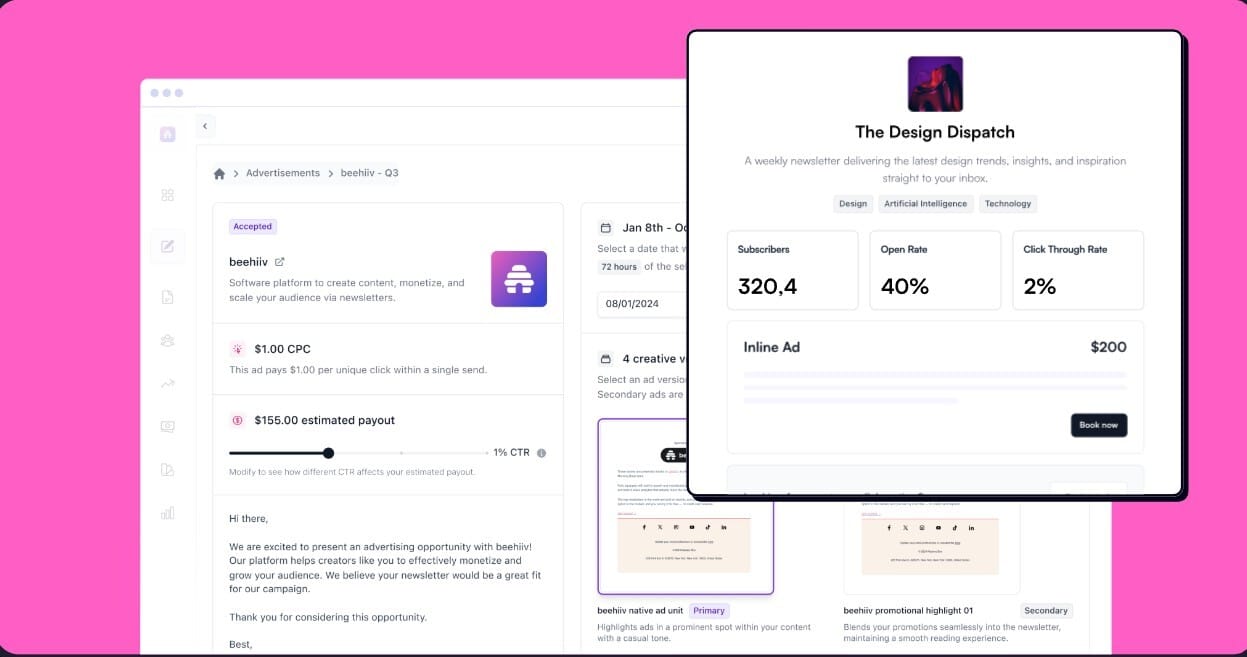
Task: Click the $1.00 CPC text
Action: (282, 349)
